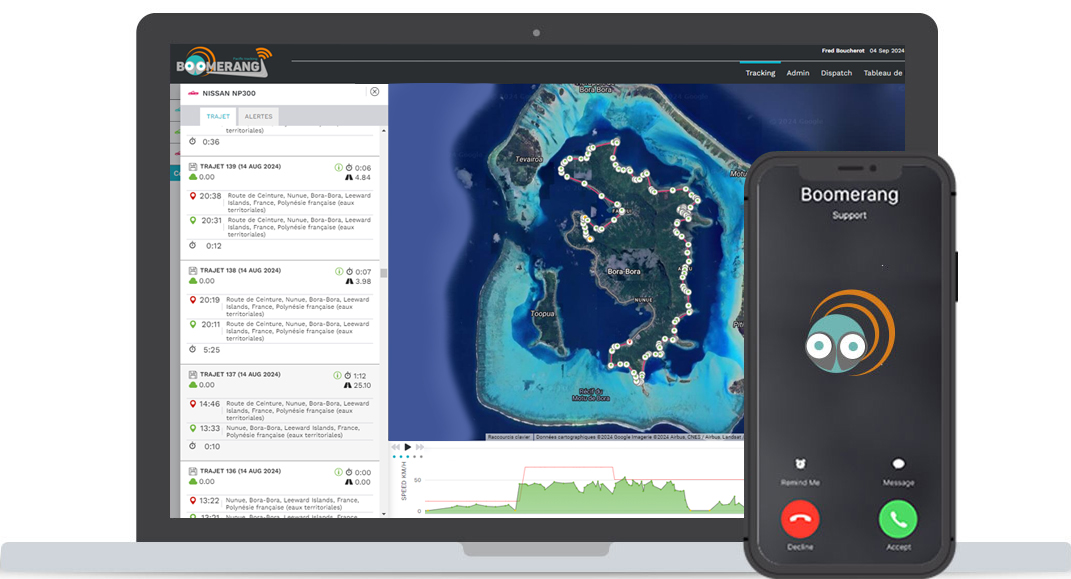This screenshot has height=579, width=1071.
Task: Click the save icon of Trajet 139
Action: 193,167
